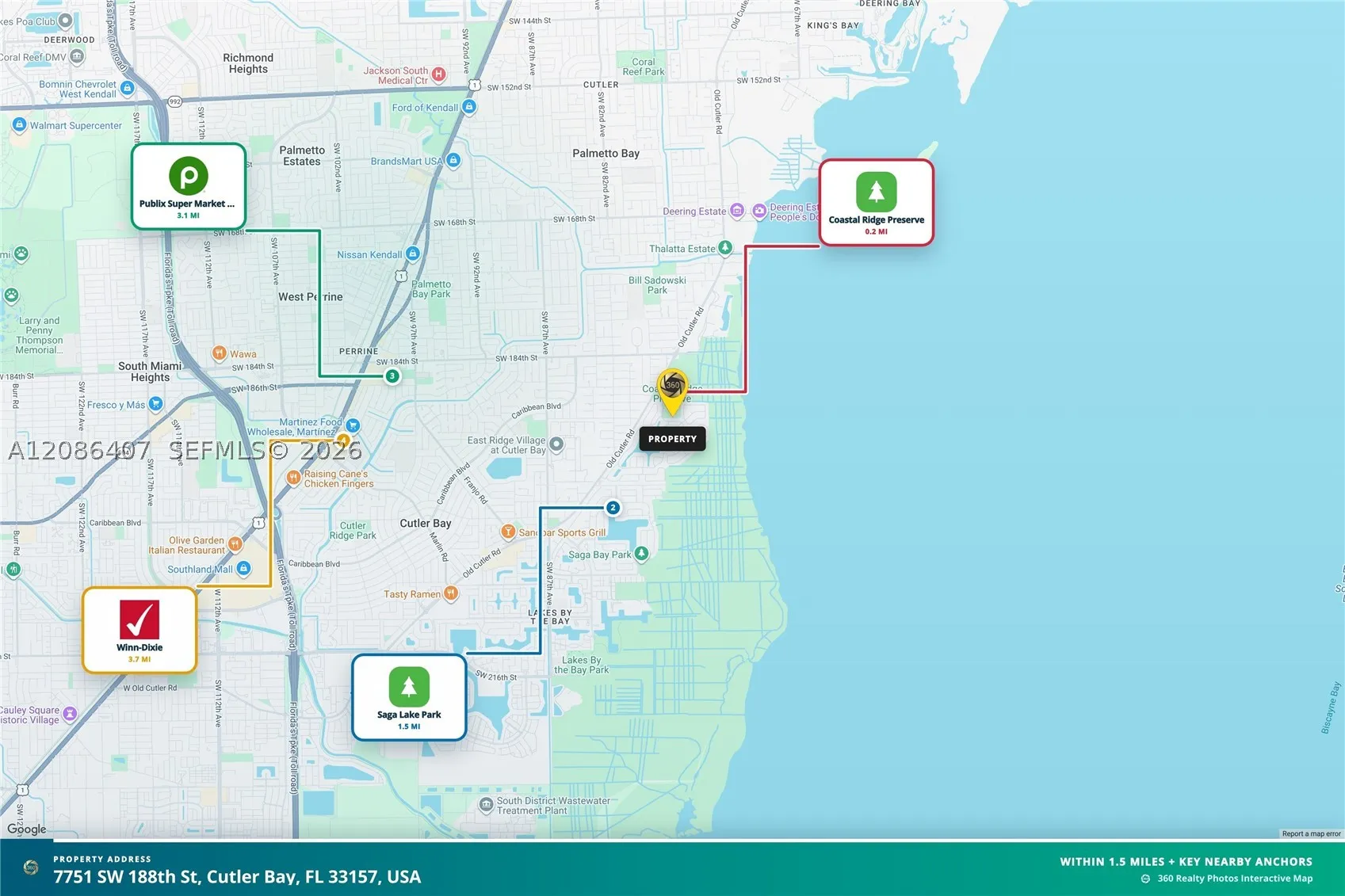Click the Saga Lake Park tree icon
Viewport: 1345px width, 896px height.
click(x=409, y=687)
